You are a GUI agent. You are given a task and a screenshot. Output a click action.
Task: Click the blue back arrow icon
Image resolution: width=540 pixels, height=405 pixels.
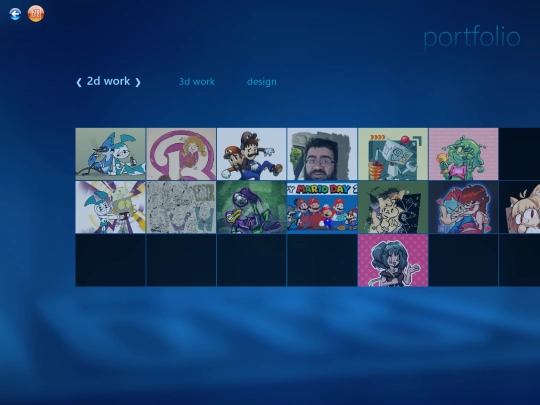[x=15, y=14]
